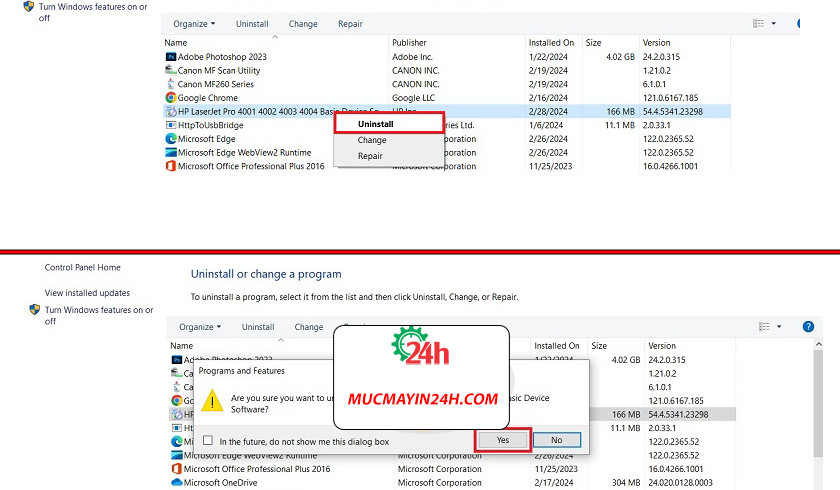Open the blue help question mark icon
This screenshot has height=490, width=840.
[x=808, y=327]
